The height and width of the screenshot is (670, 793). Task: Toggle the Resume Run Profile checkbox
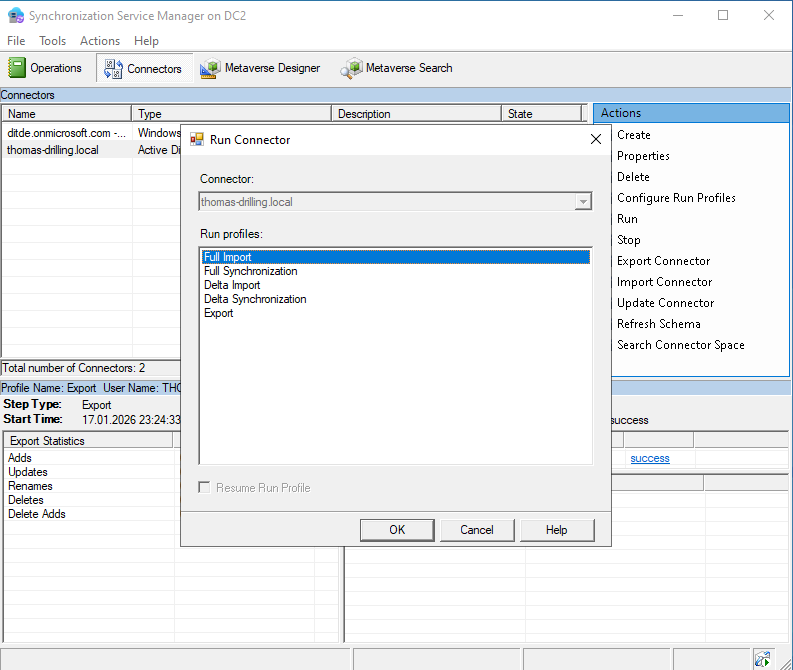tap(204, 487)
